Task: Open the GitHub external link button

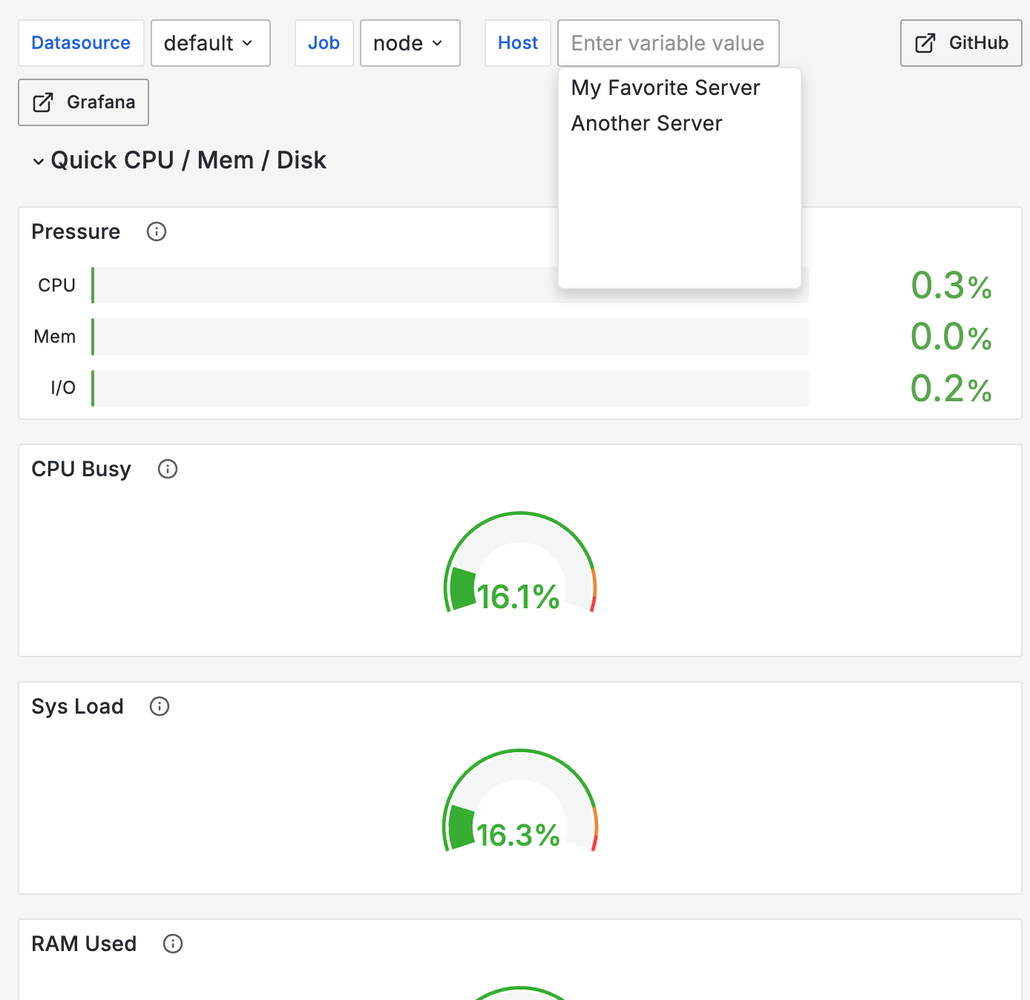Action: [961, 43]
